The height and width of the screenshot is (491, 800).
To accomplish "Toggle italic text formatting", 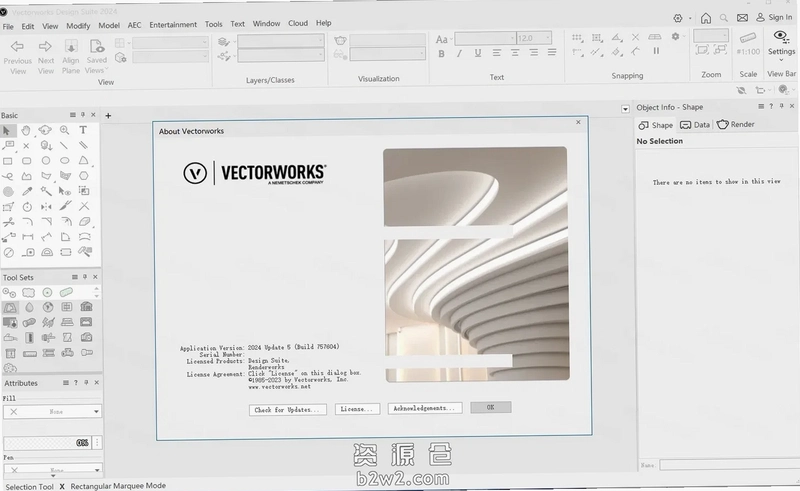I will (459, 53).
